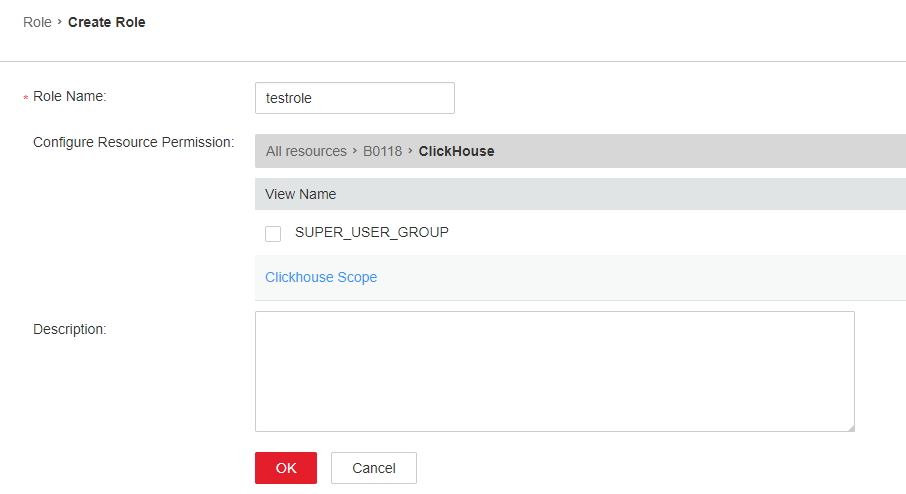The image size is (906, 494).
Task: Navigate to the B0118 resource level
Action: coord(382,151)
